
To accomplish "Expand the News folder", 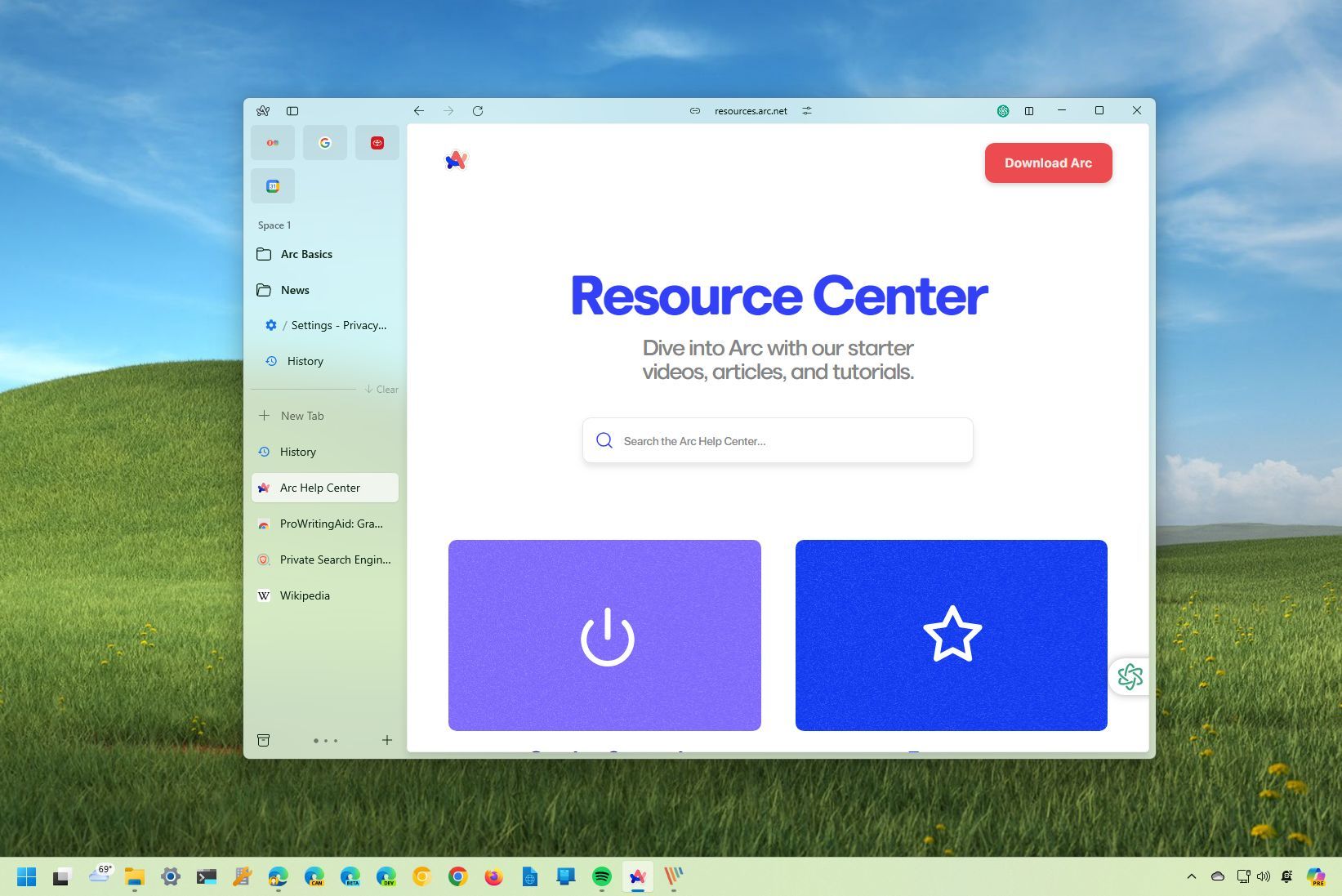I will point(294,290).
